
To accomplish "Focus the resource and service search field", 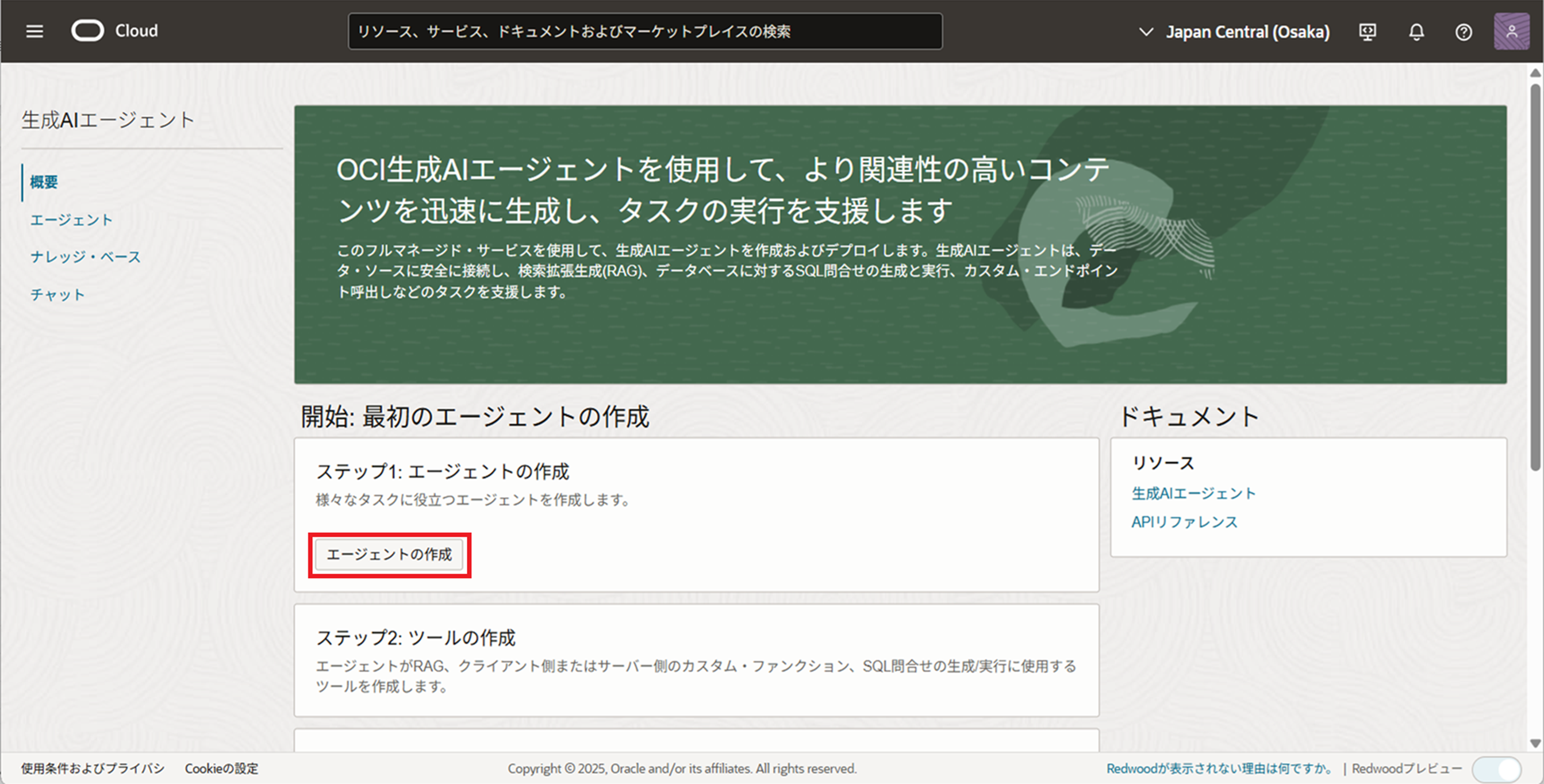I will [x=645, y=31].
